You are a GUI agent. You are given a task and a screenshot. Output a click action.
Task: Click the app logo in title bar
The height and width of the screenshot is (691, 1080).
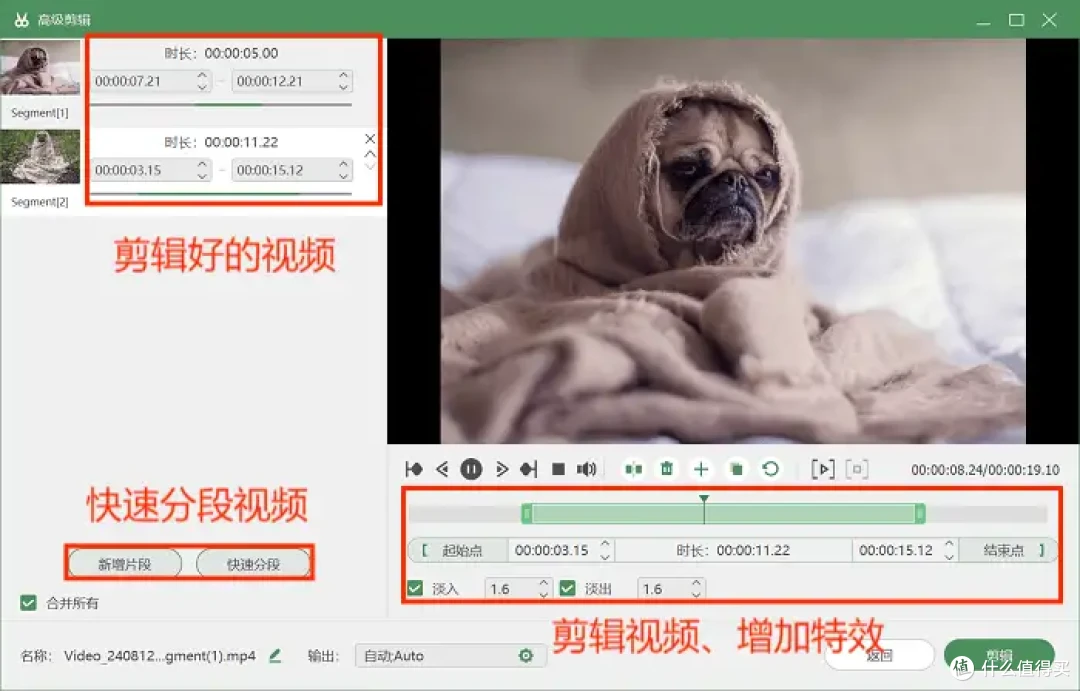coord(21,19)
